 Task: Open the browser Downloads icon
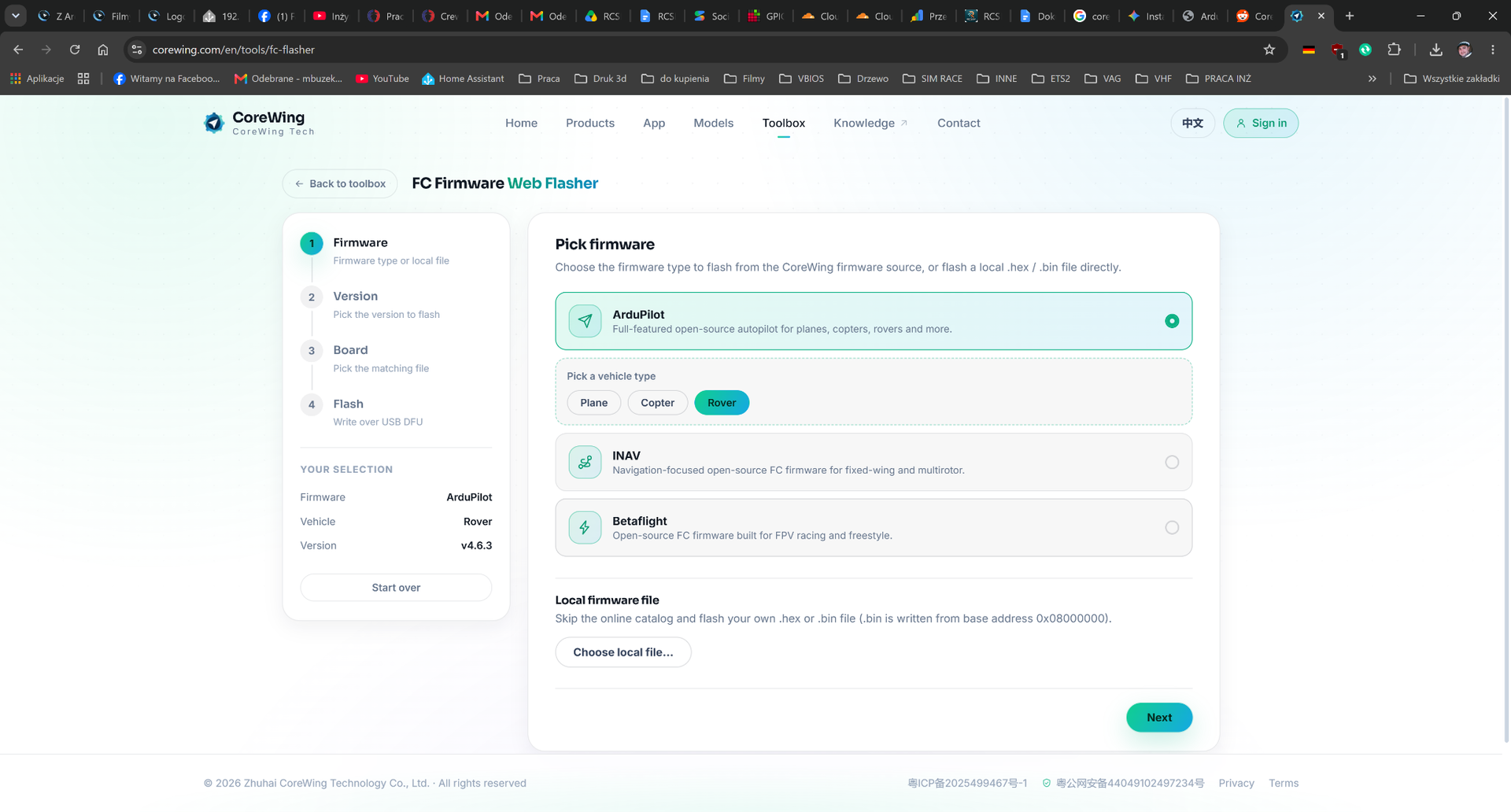coord(1436,50)
